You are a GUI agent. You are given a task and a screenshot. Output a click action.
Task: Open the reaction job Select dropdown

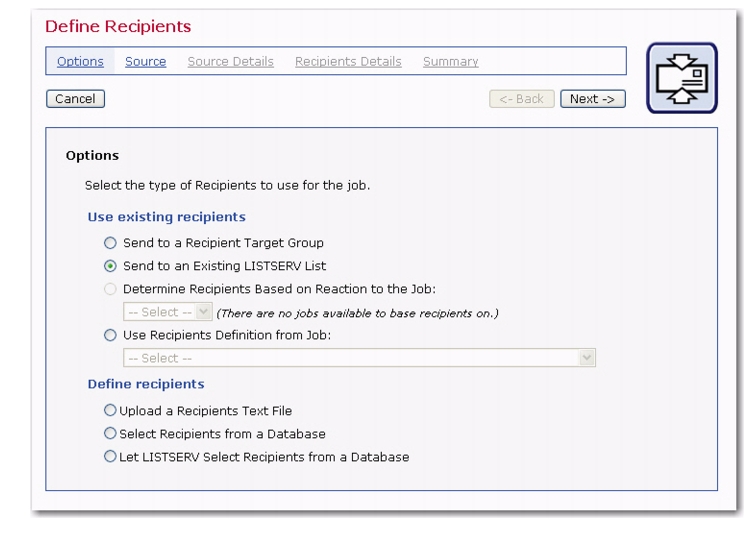pos(168,312)
